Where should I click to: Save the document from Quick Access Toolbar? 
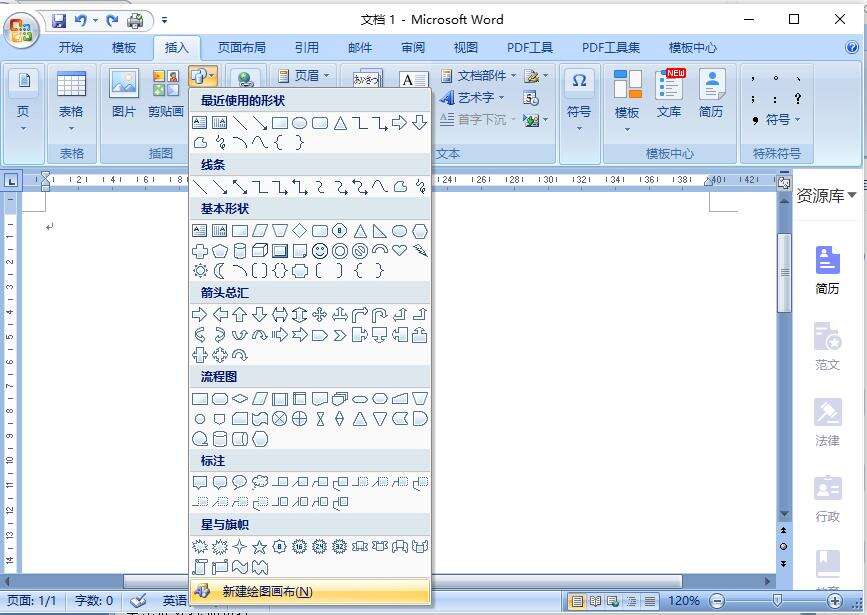point(59,21)
